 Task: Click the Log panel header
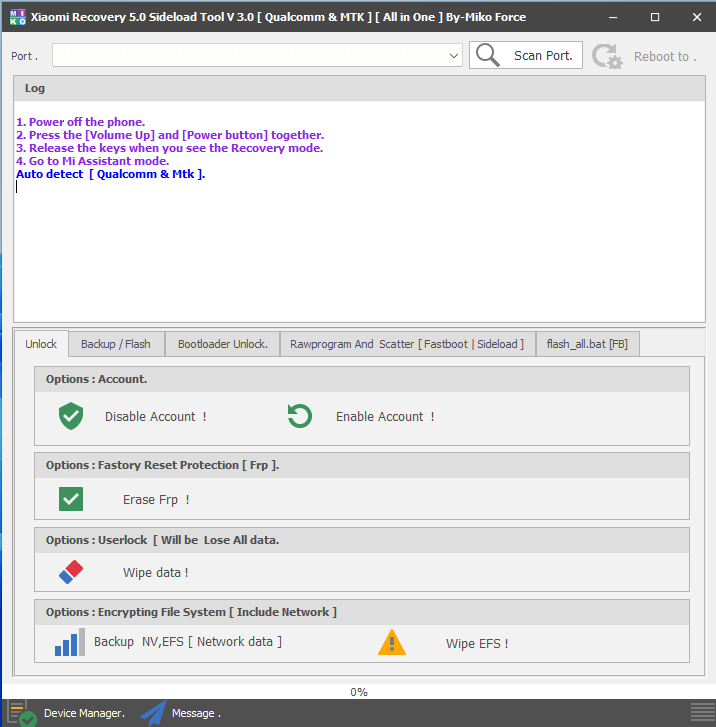pos(359,89)
